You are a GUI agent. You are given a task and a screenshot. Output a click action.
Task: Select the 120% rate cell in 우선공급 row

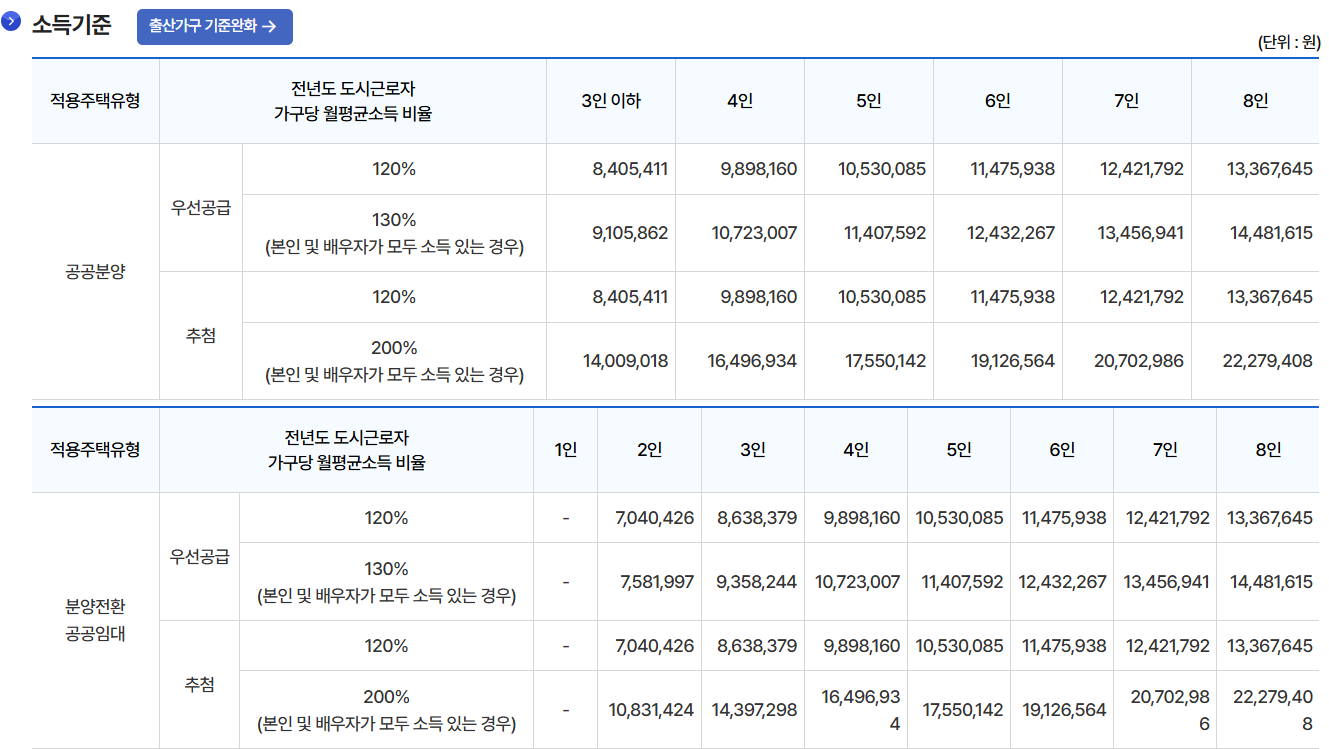[393, 168]
